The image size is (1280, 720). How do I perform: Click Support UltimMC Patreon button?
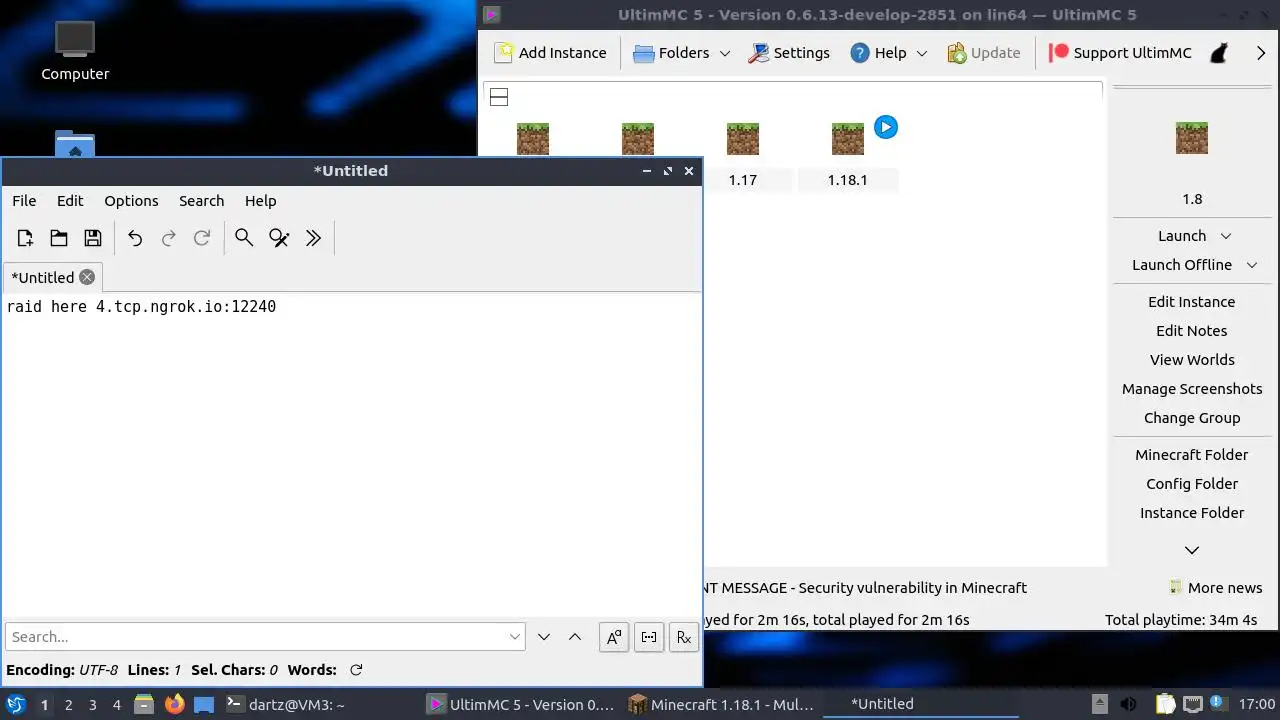click(x=1120, y=53)
